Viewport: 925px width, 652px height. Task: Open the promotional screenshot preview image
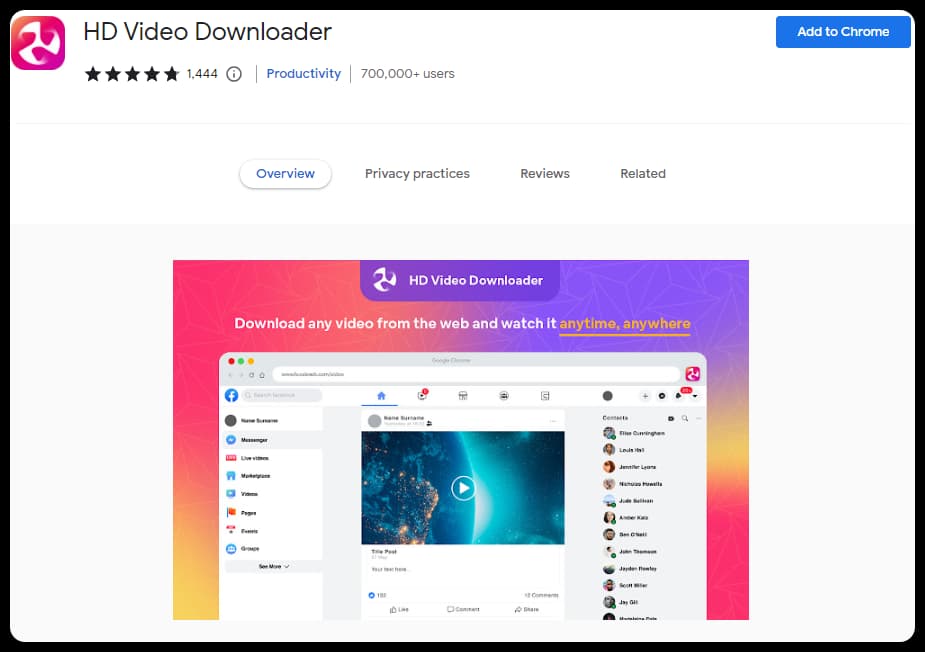pos(461,440)
